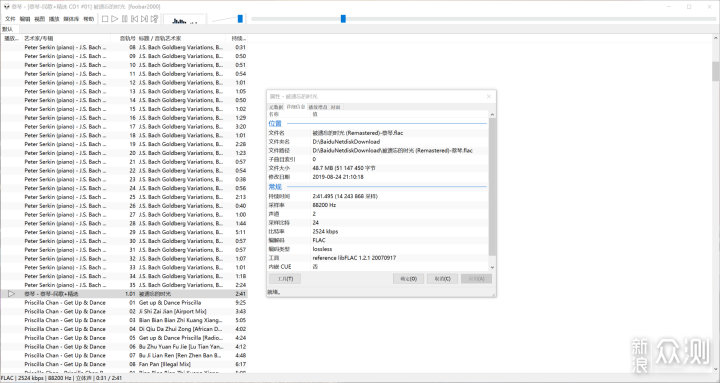
Task: Open the 编辑 (Edit) menu
Action: coord(25,19)
